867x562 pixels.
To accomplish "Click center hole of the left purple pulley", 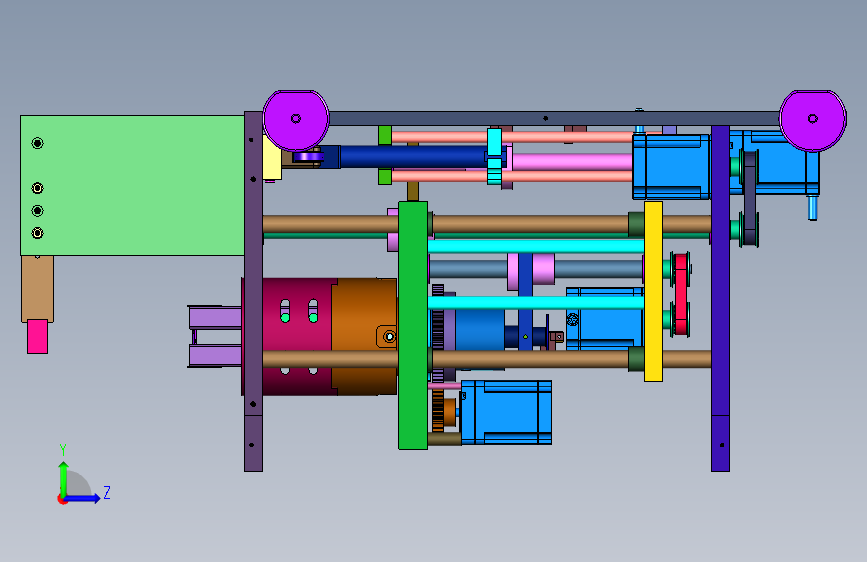I will (x=296, y=118).
